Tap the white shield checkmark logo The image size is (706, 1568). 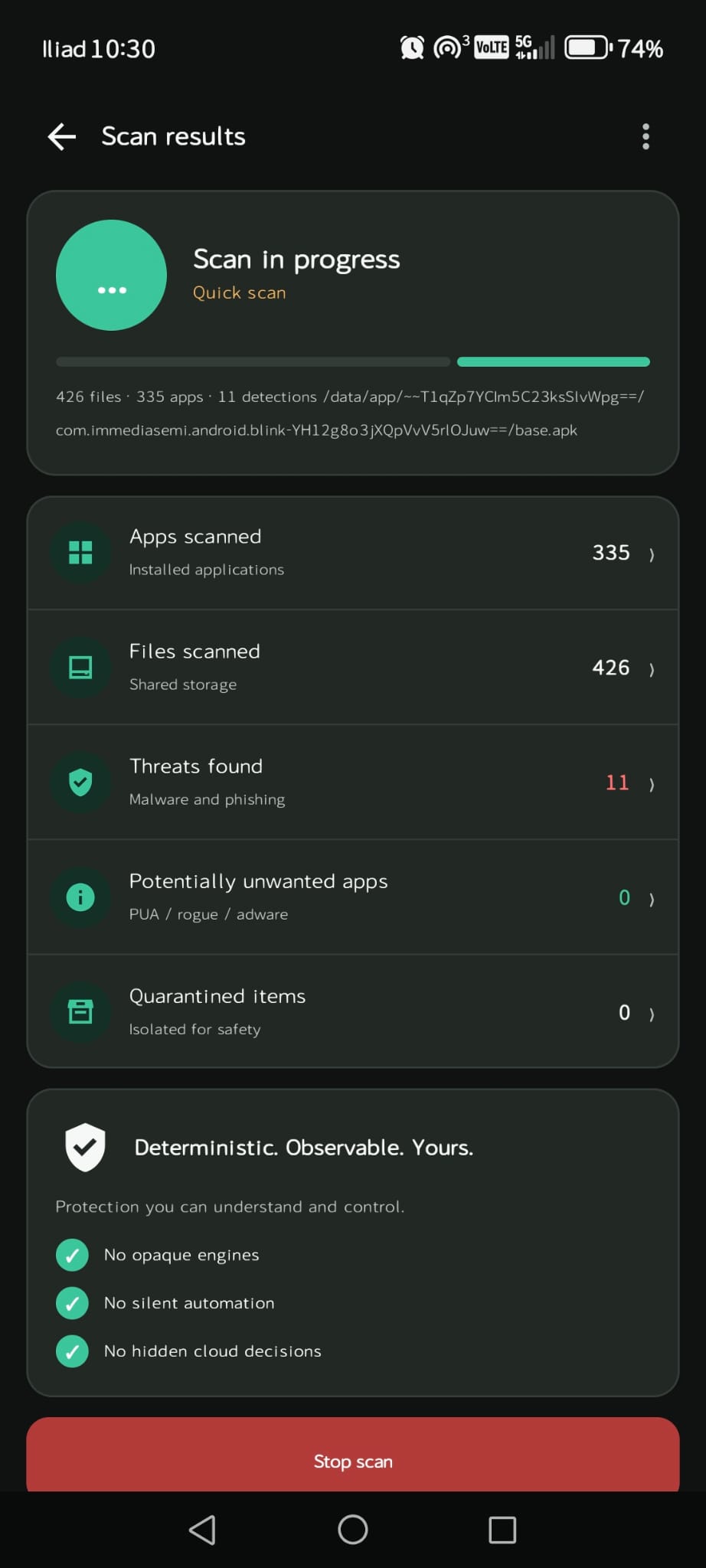point(85,1147)
